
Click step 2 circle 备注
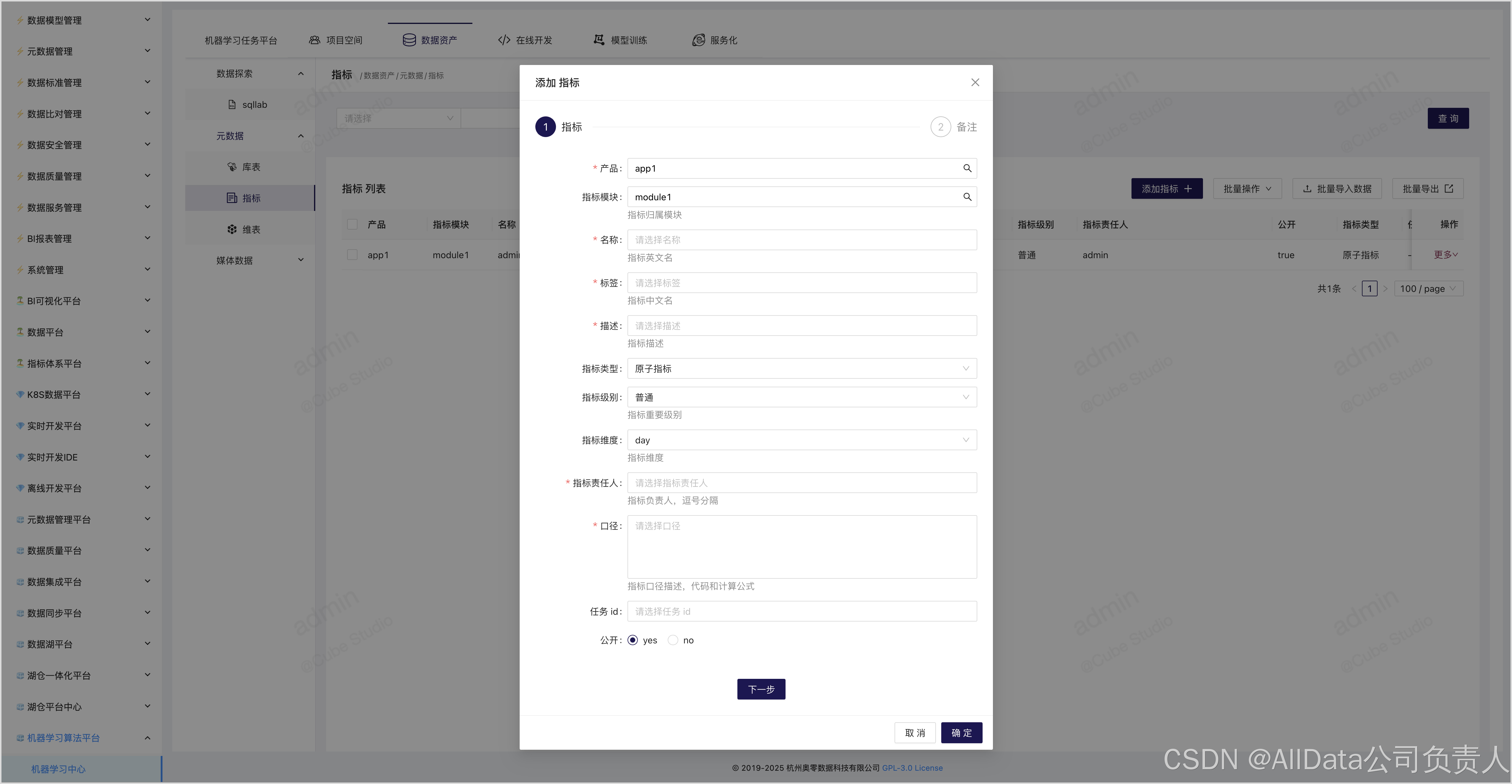tap(940, 127)
